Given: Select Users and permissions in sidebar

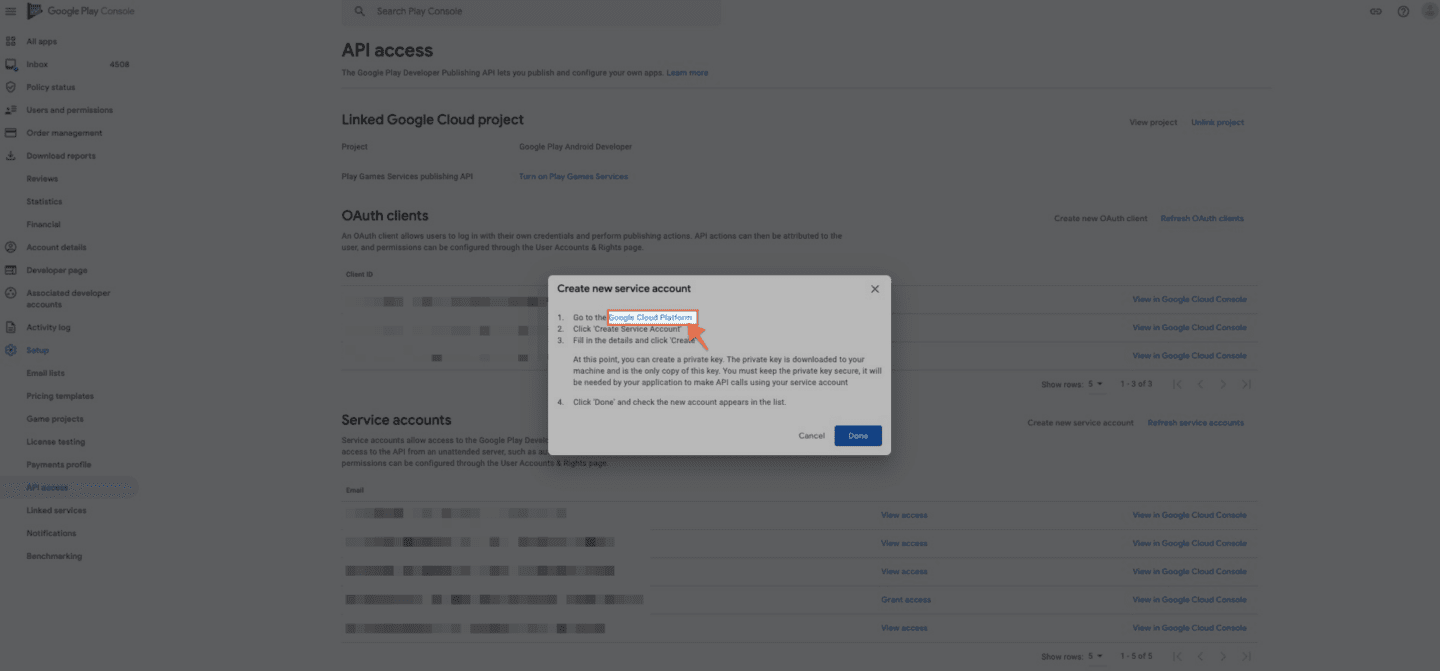Looking at the screenshot, I should tap(69, 110).
